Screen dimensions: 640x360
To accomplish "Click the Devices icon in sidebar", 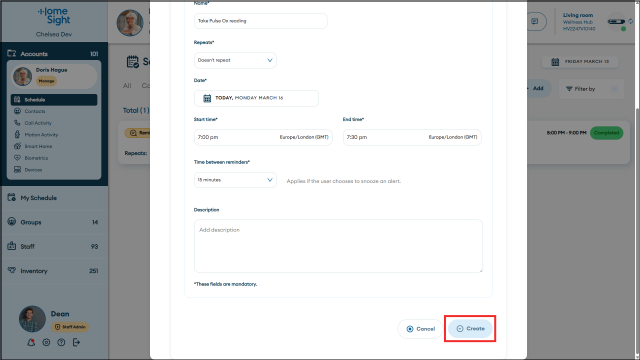I will coord(17,169).
